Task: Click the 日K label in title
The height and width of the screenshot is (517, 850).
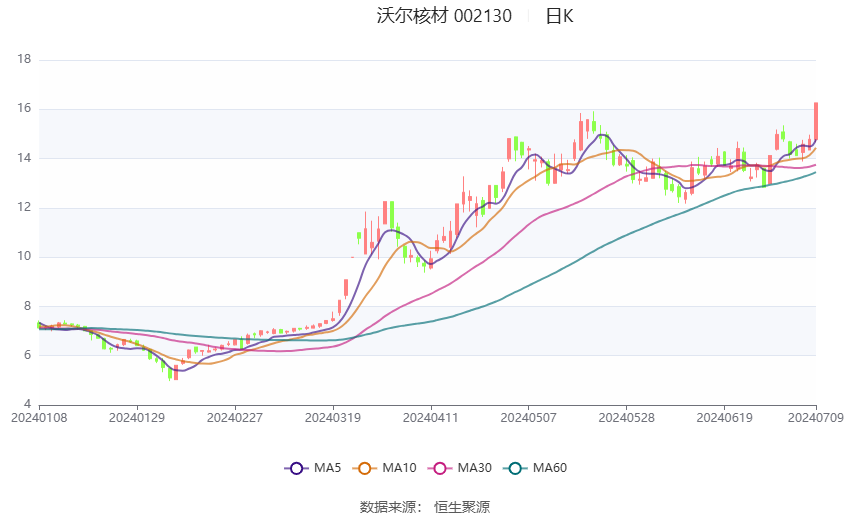Action: pyautogui.click(x=559, y=16)
